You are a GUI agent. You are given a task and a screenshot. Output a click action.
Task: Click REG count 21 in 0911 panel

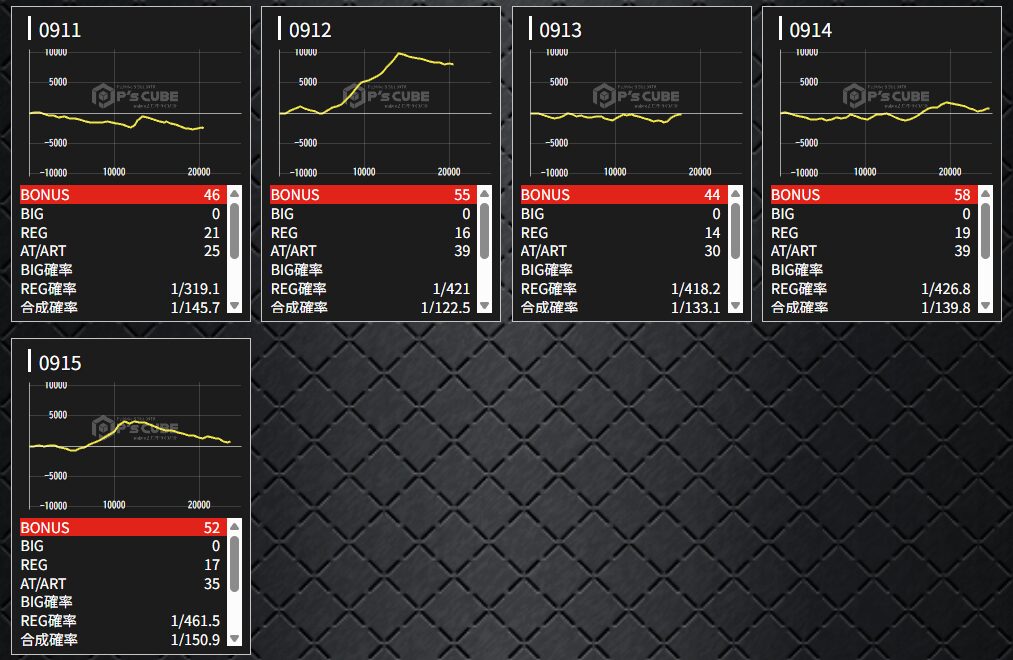click(212, 232)
